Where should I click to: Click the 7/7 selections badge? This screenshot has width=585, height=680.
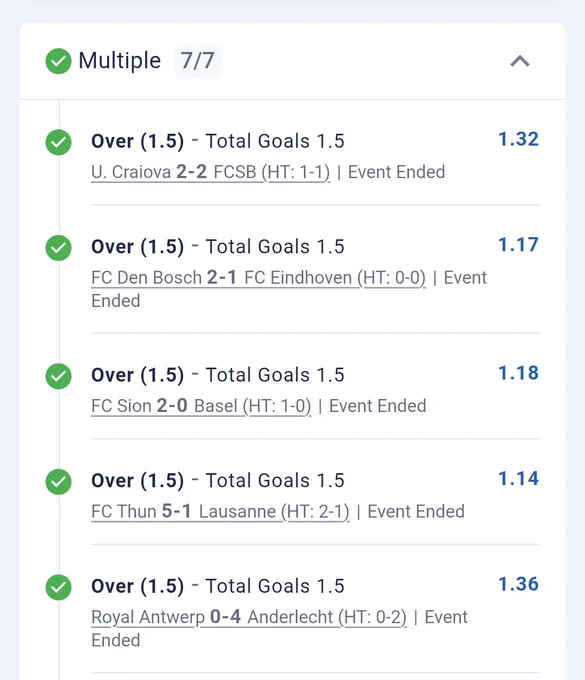tap(197, 61)
